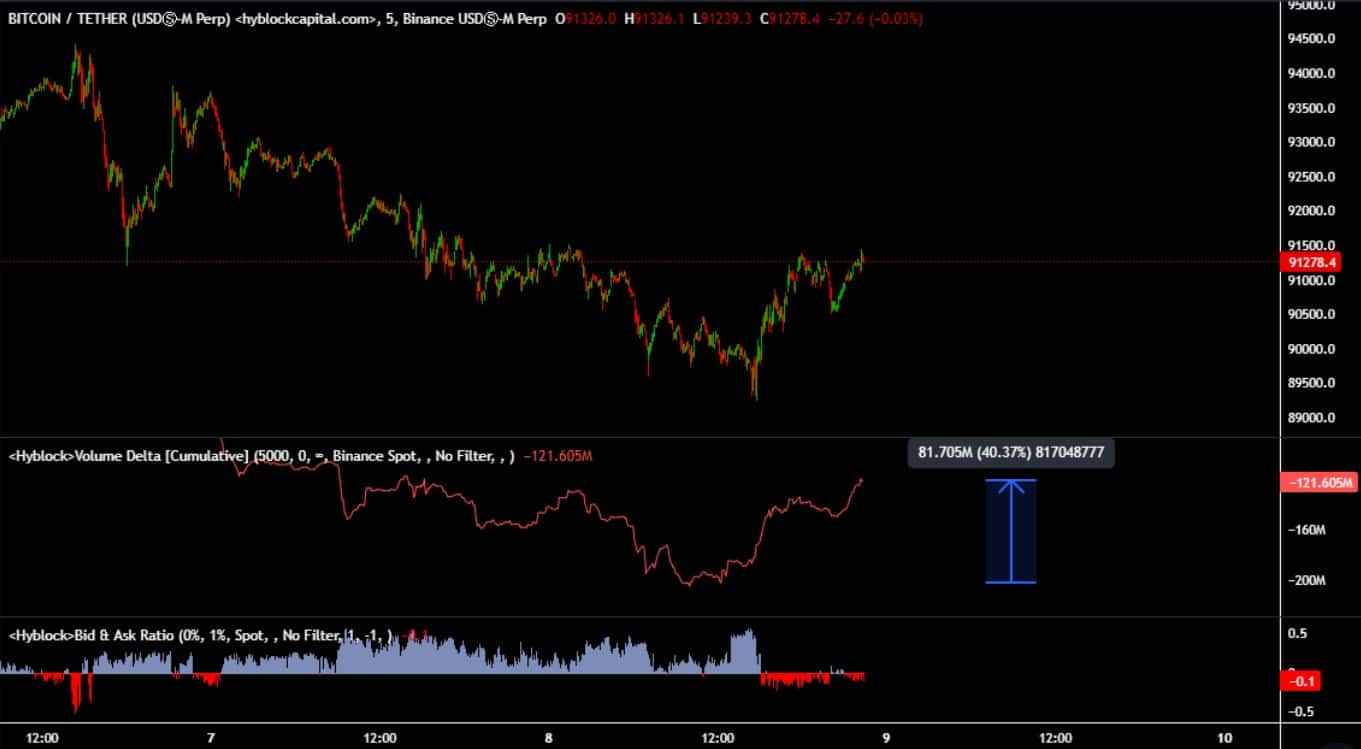The width and height of the screenshot is (1361, 749).
Task: Click the date label 10 on time axis
Action: coord(1225,738)
